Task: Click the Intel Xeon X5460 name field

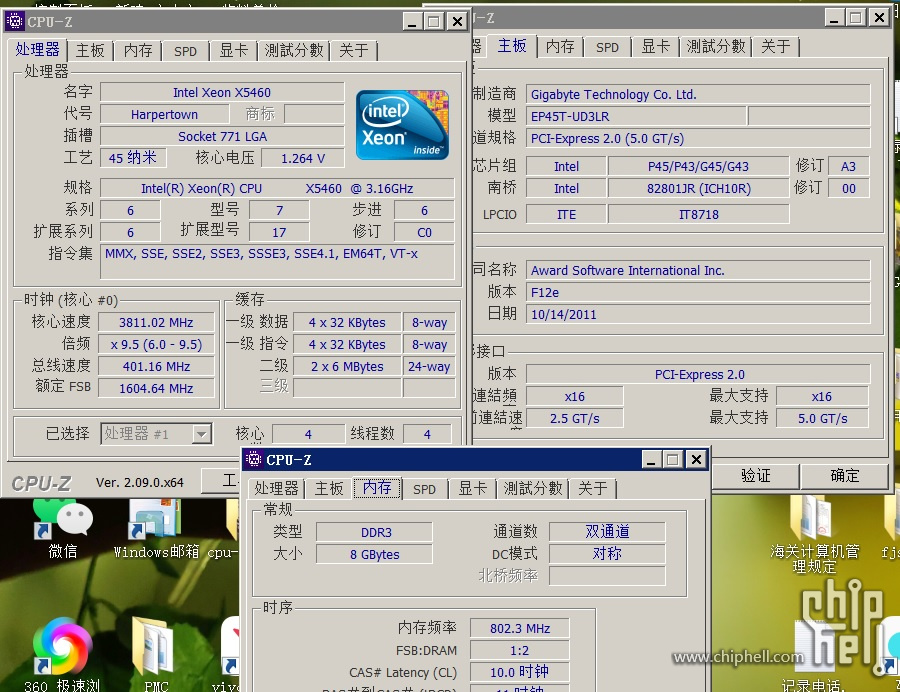Action: point(222,92)
